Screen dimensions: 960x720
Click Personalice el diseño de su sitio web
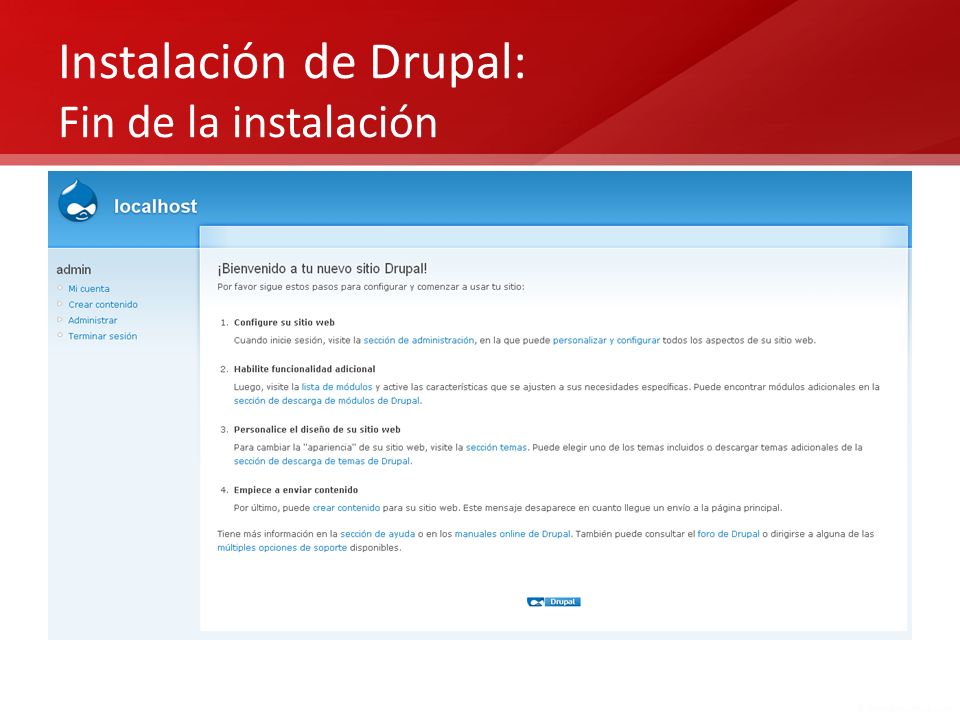click(x=317, y=430)
